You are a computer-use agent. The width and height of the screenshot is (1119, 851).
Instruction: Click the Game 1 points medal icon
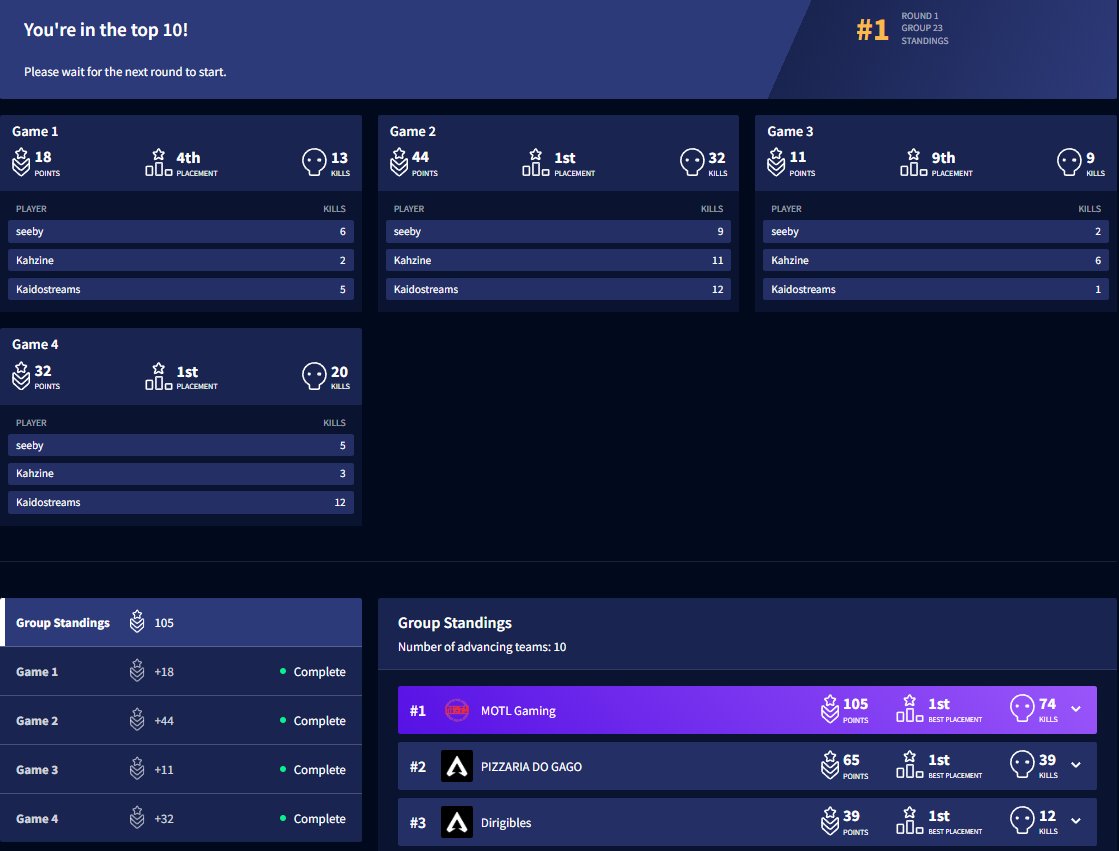[x=21, y=162]
